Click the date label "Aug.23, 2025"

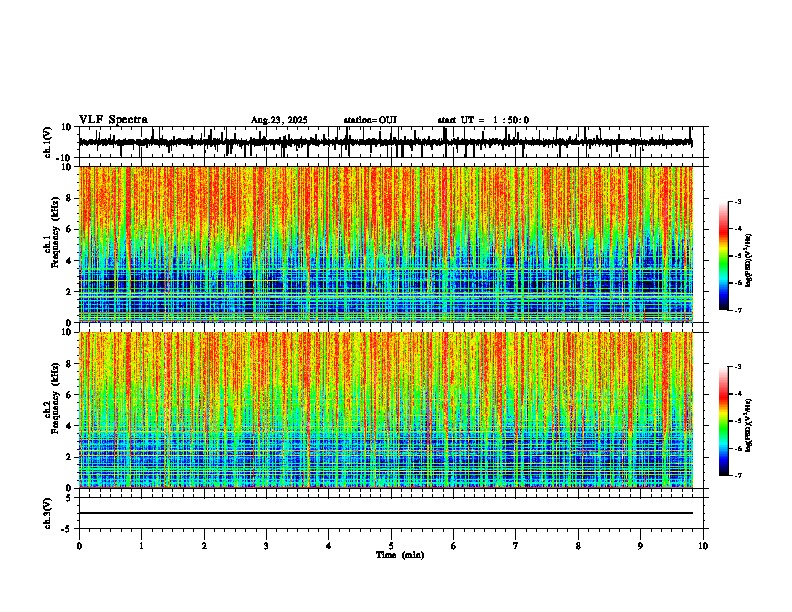[x=279, y=120]
